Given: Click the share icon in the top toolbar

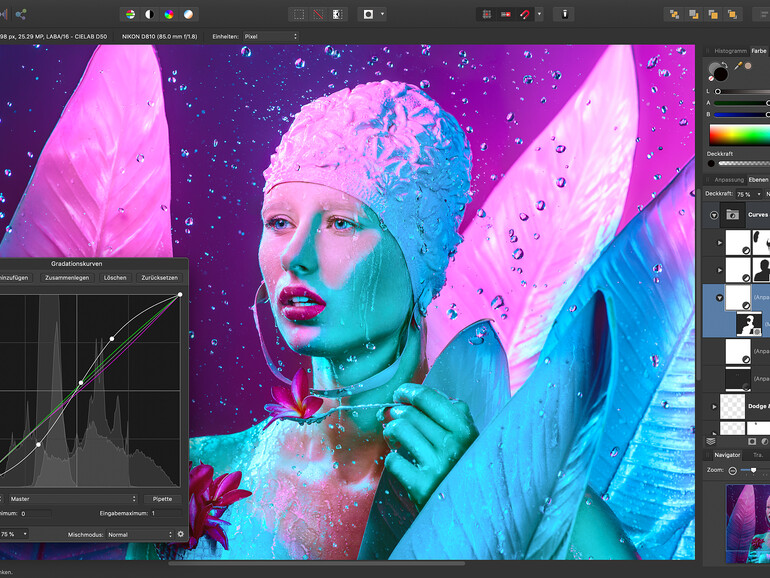Looking at the screenshot, I should coord(21,14).
